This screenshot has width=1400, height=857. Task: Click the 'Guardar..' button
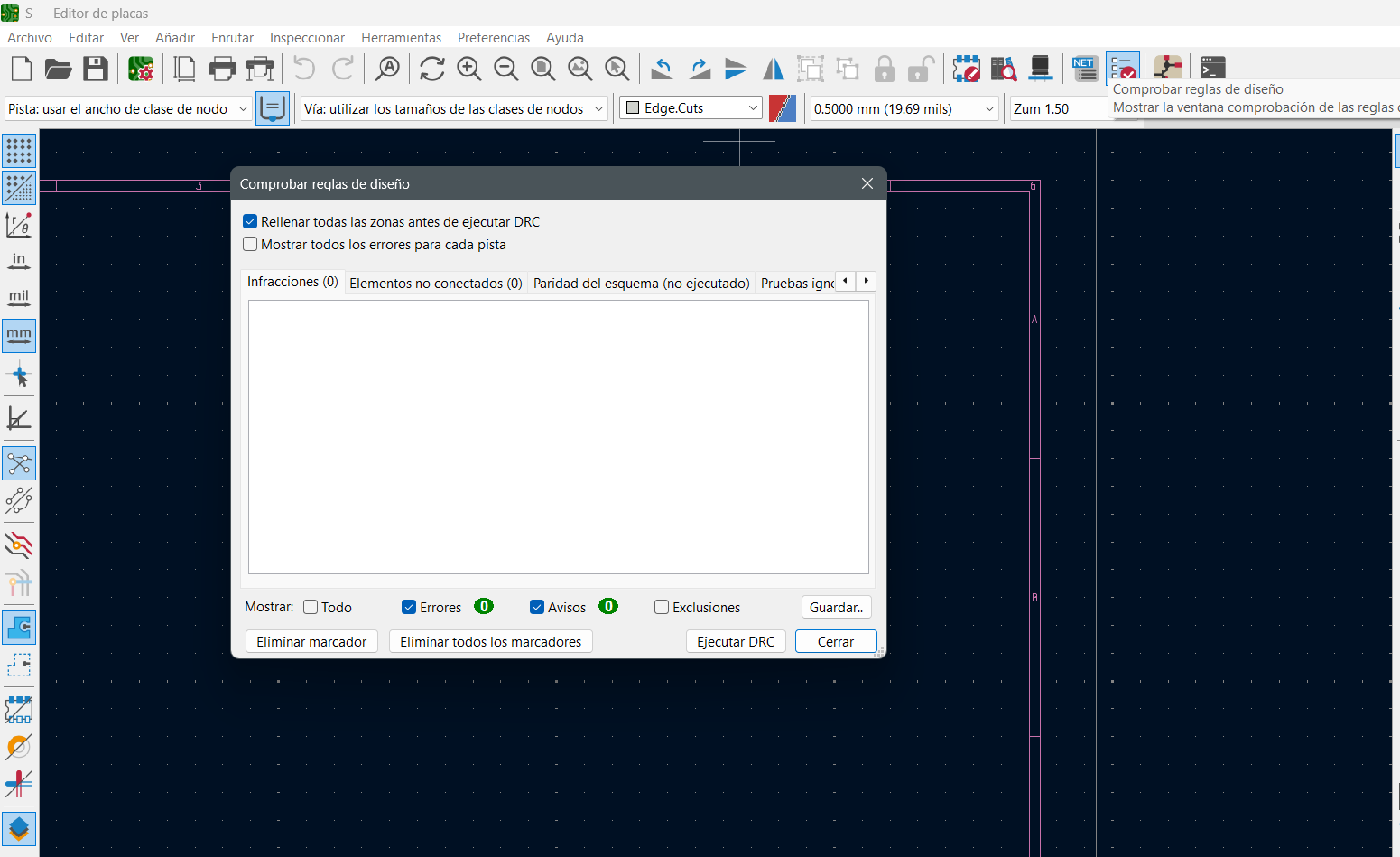click(x=836, y=607)
